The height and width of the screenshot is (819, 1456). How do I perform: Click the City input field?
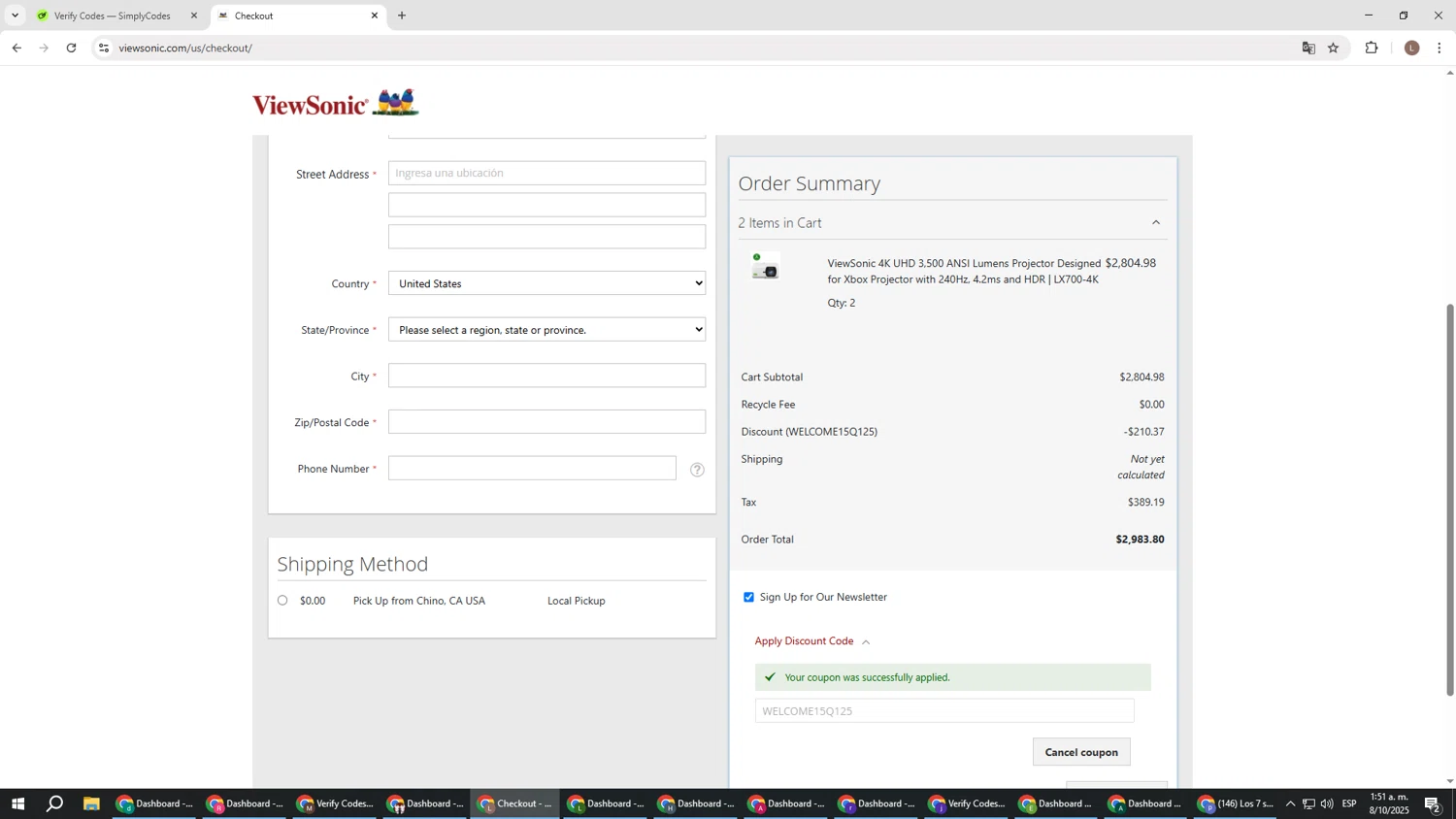(x=546, y=376)
